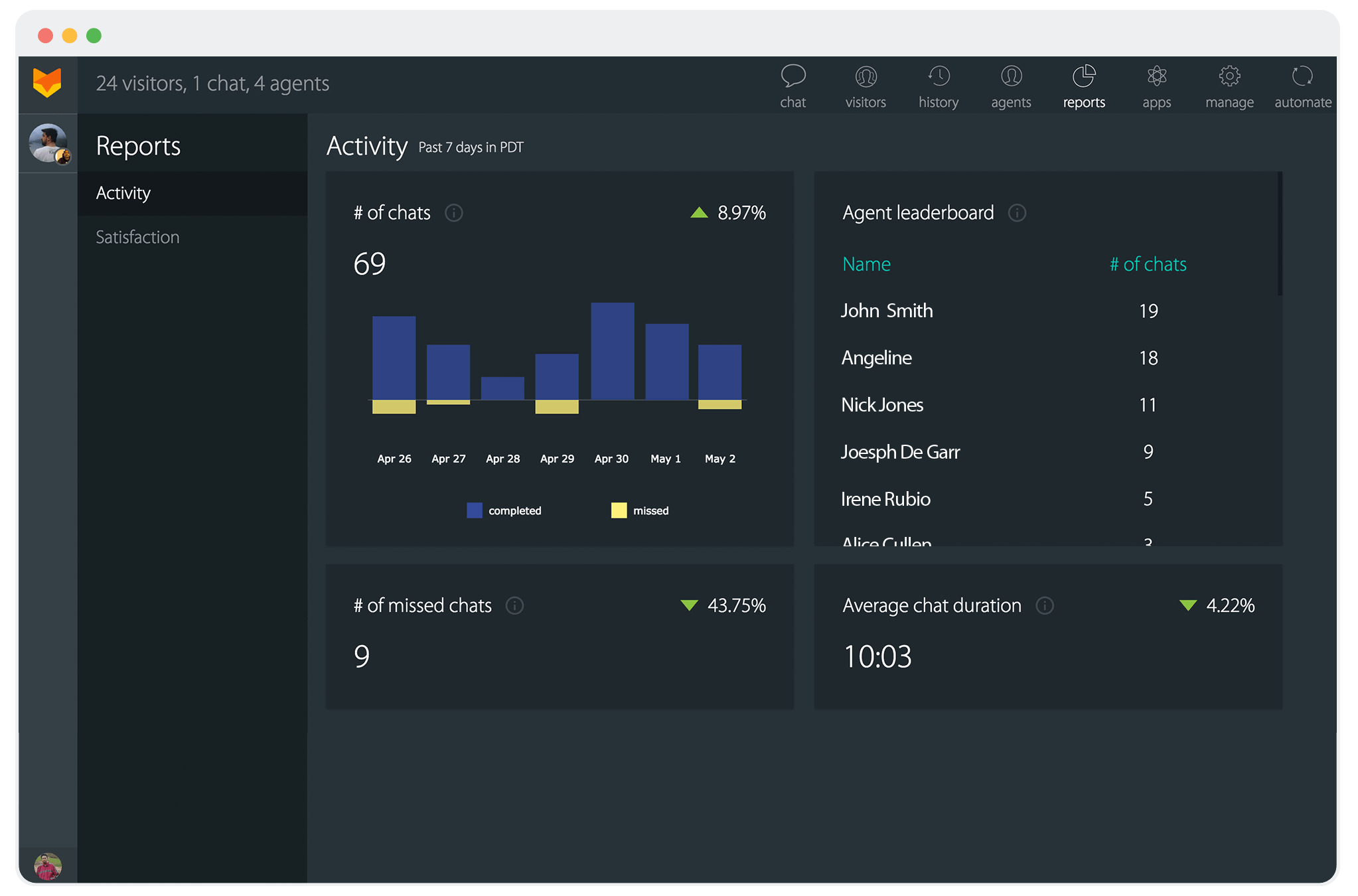Sort leaderboard by Name column

[866, 264]
